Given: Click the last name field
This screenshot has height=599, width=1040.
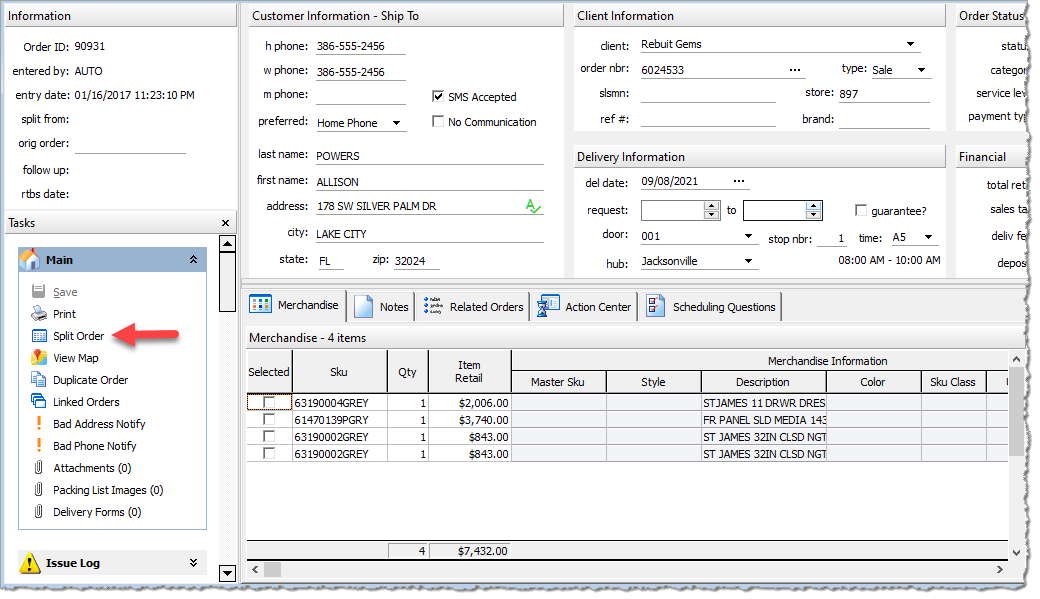Looking at the screenshot, I should click(x=429, y=156).
